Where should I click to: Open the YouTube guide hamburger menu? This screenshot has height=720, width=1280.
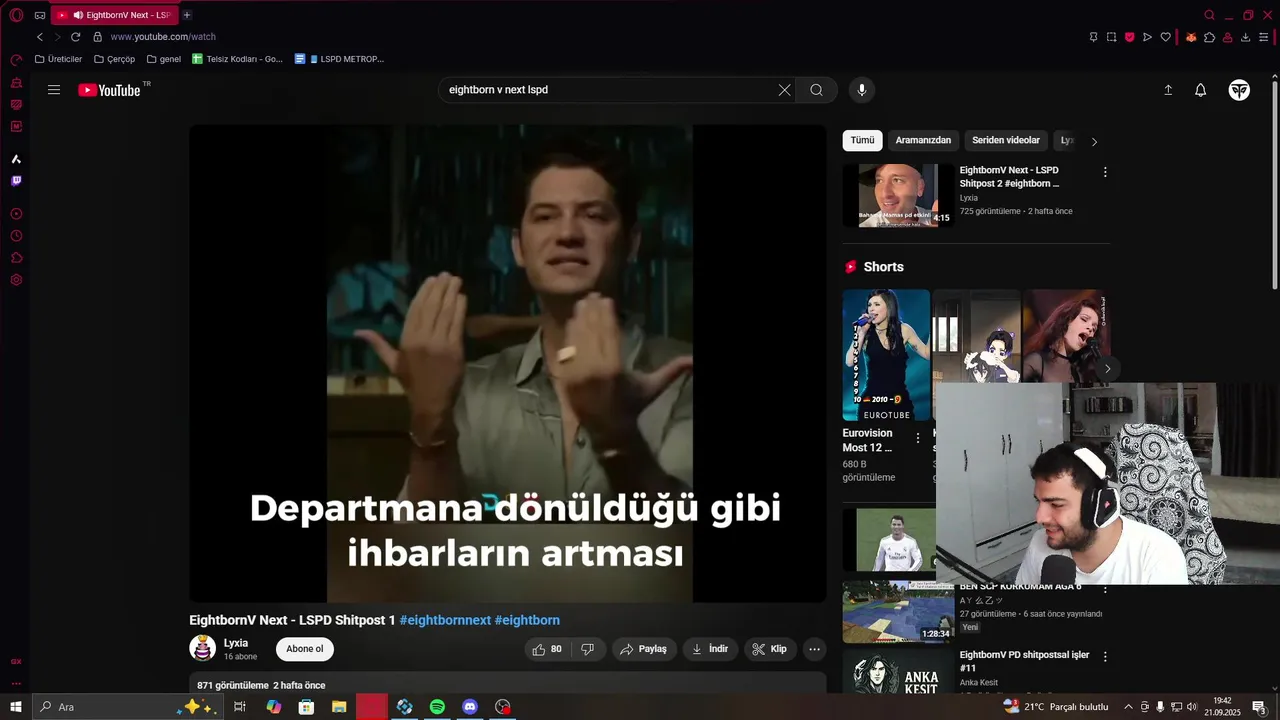click(x=54, y=90)
